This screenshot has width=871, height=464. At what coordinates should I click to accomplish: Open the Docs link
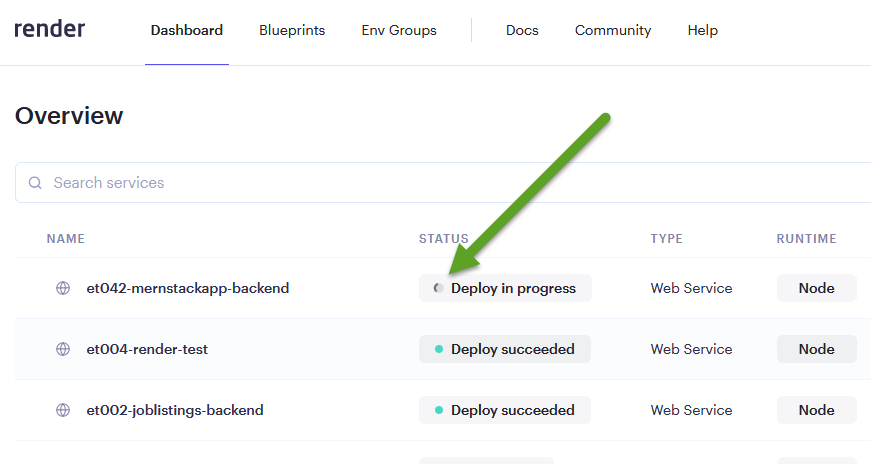(x=522, y=30)
